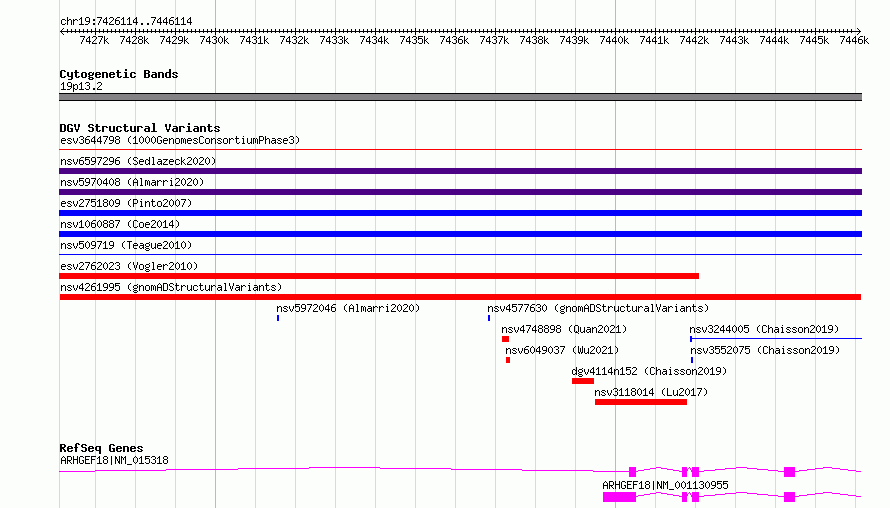Click the dgv4114n152 (Chaisson2019) label
This screenshot has width=890, height=508.
(649, 371)
